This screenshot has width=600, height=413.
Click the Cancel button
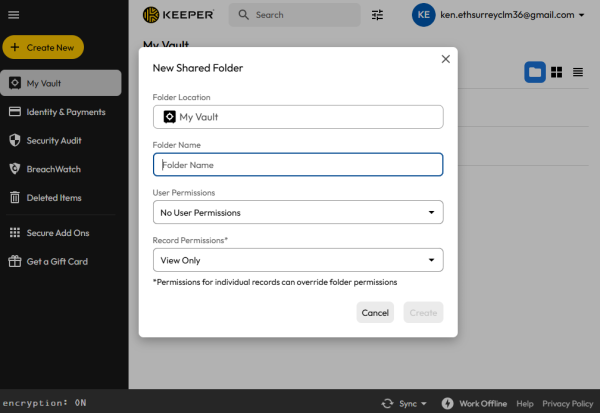click(x=375, y=313)
